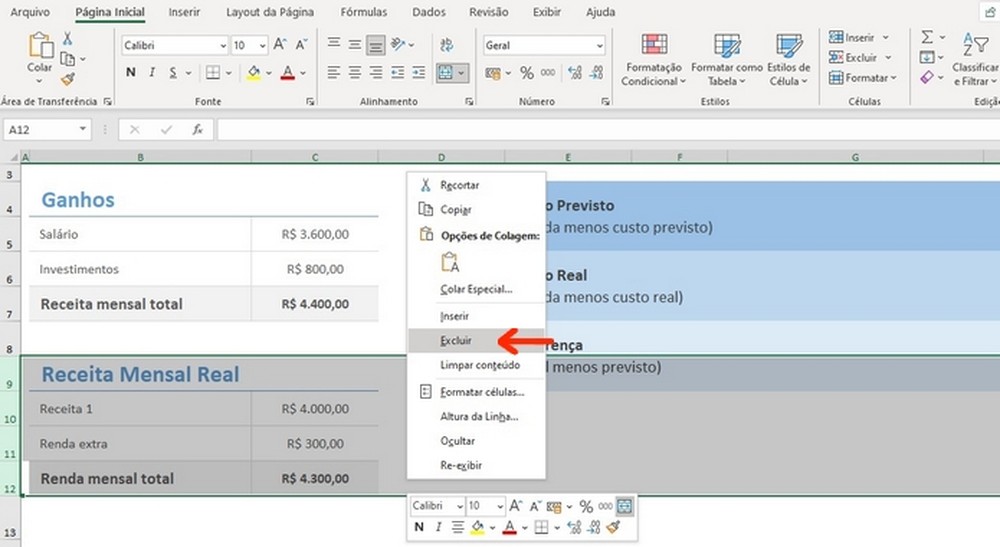
Task: Increase font size using the ribbon's larger A
Action: (279, 45)
